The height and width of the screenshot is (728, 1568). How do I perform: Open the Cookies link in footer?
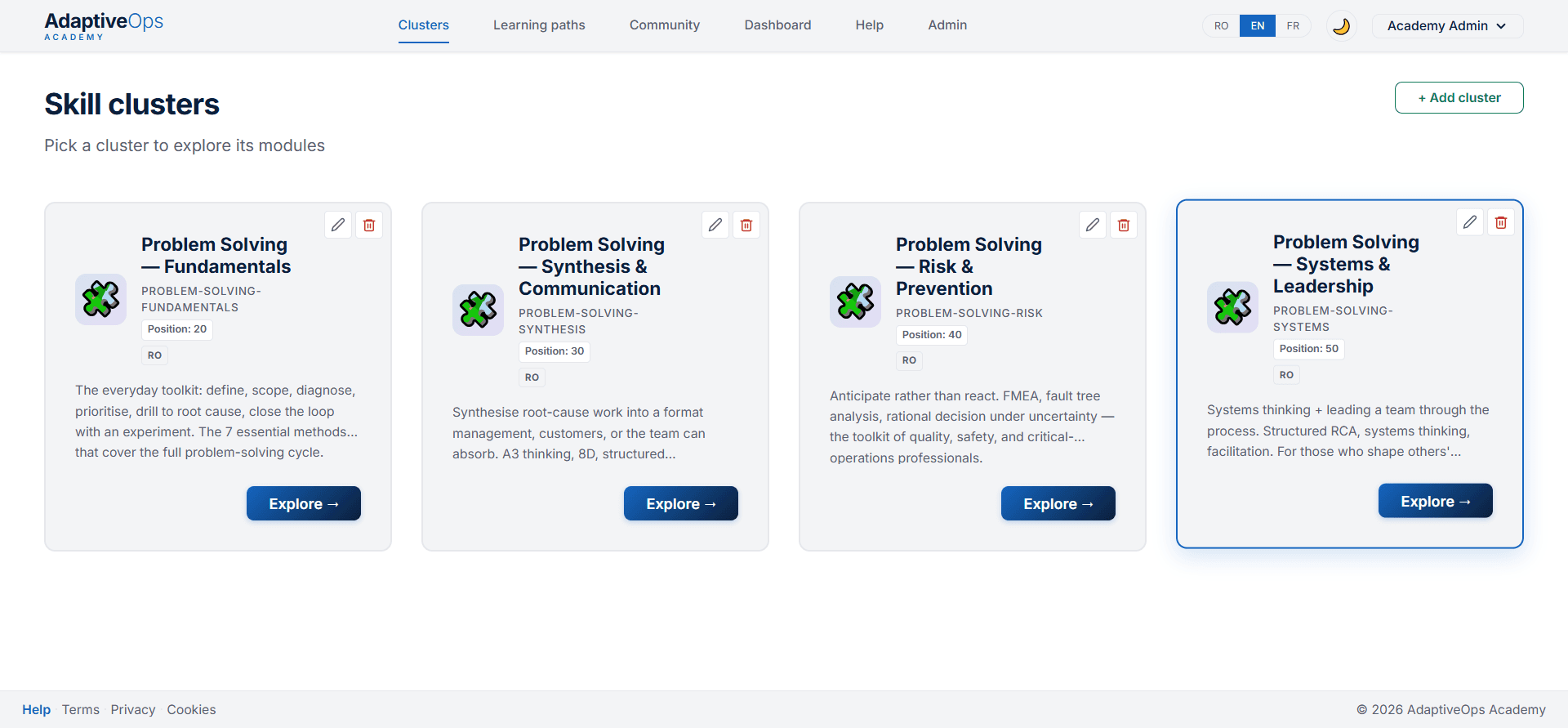point(192,710)
